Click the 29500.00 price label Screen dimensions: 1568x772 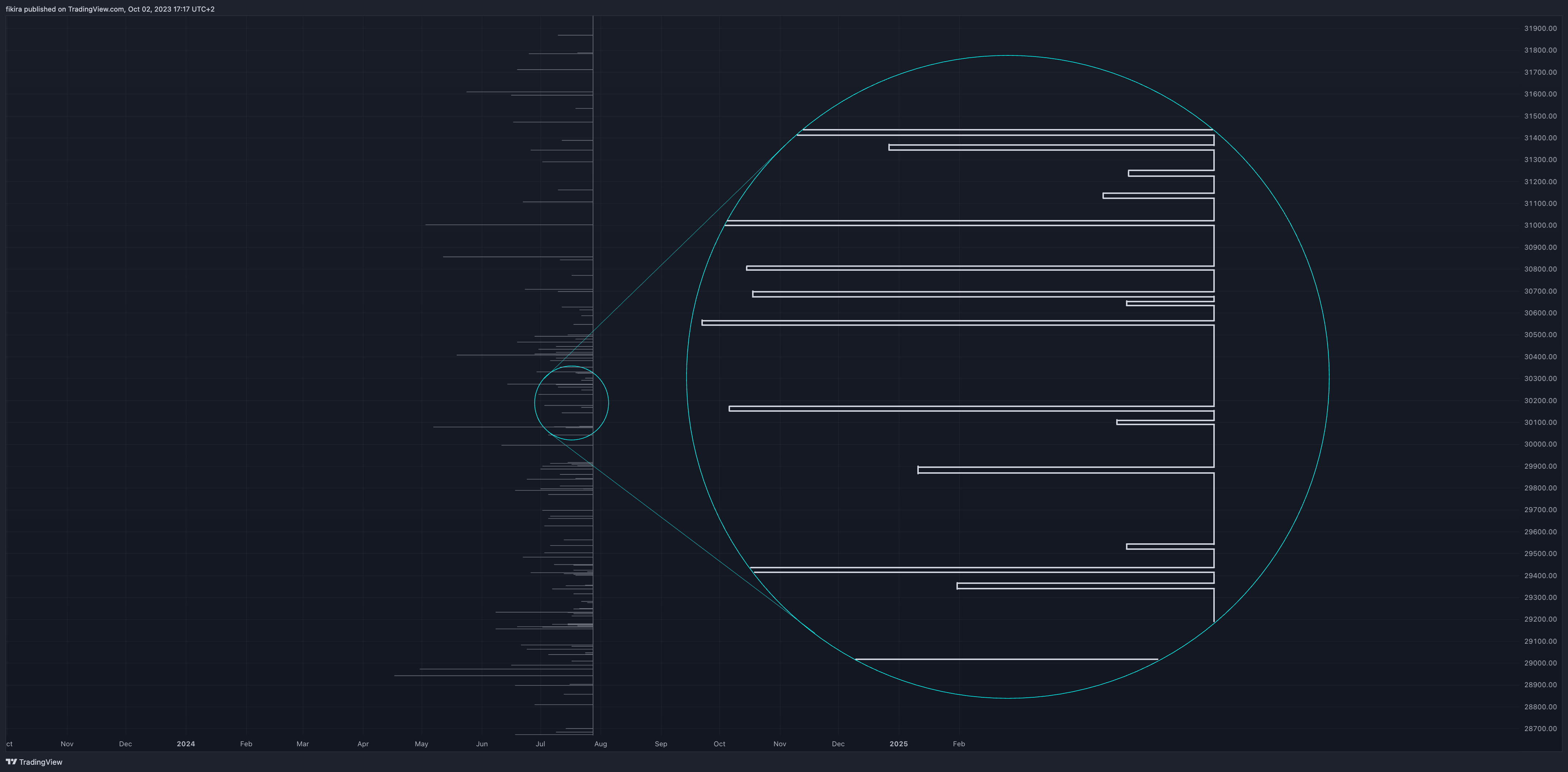(x=1540, y=554)
